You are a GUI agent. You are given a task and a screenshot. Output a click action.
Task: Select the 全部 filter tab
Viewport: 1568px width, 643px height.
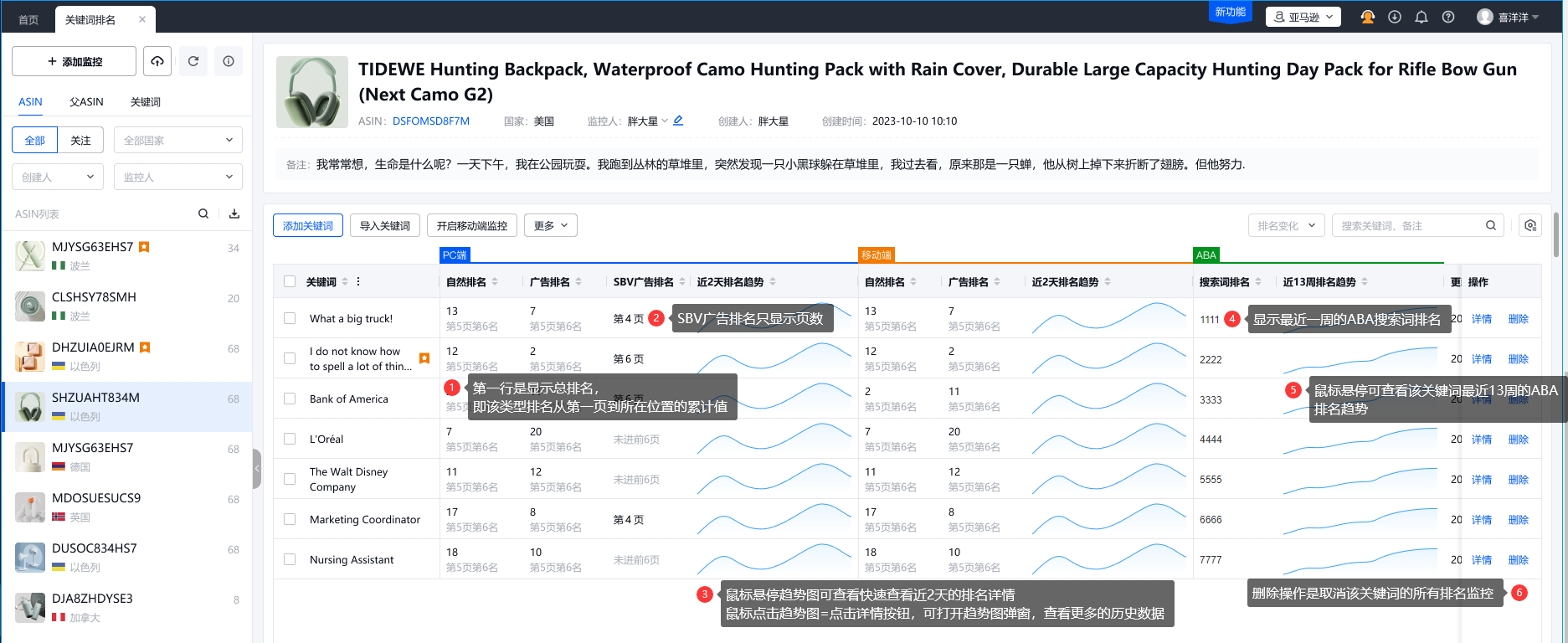point(35,140)
